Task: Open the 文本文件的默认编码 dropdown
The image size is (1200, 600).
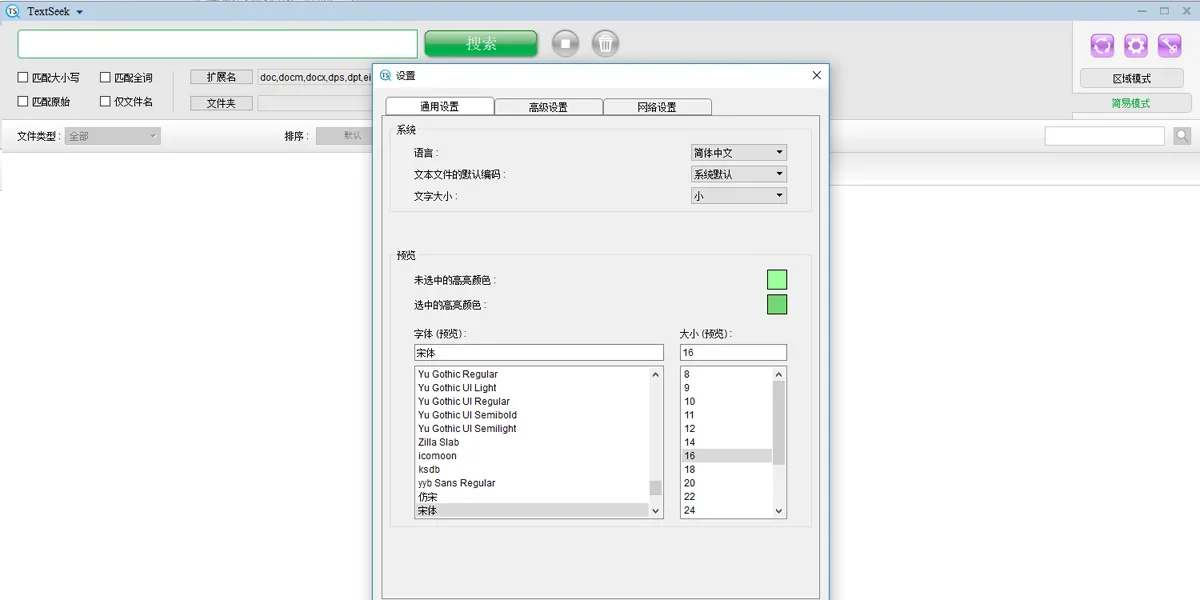Action: click(739, 174)
